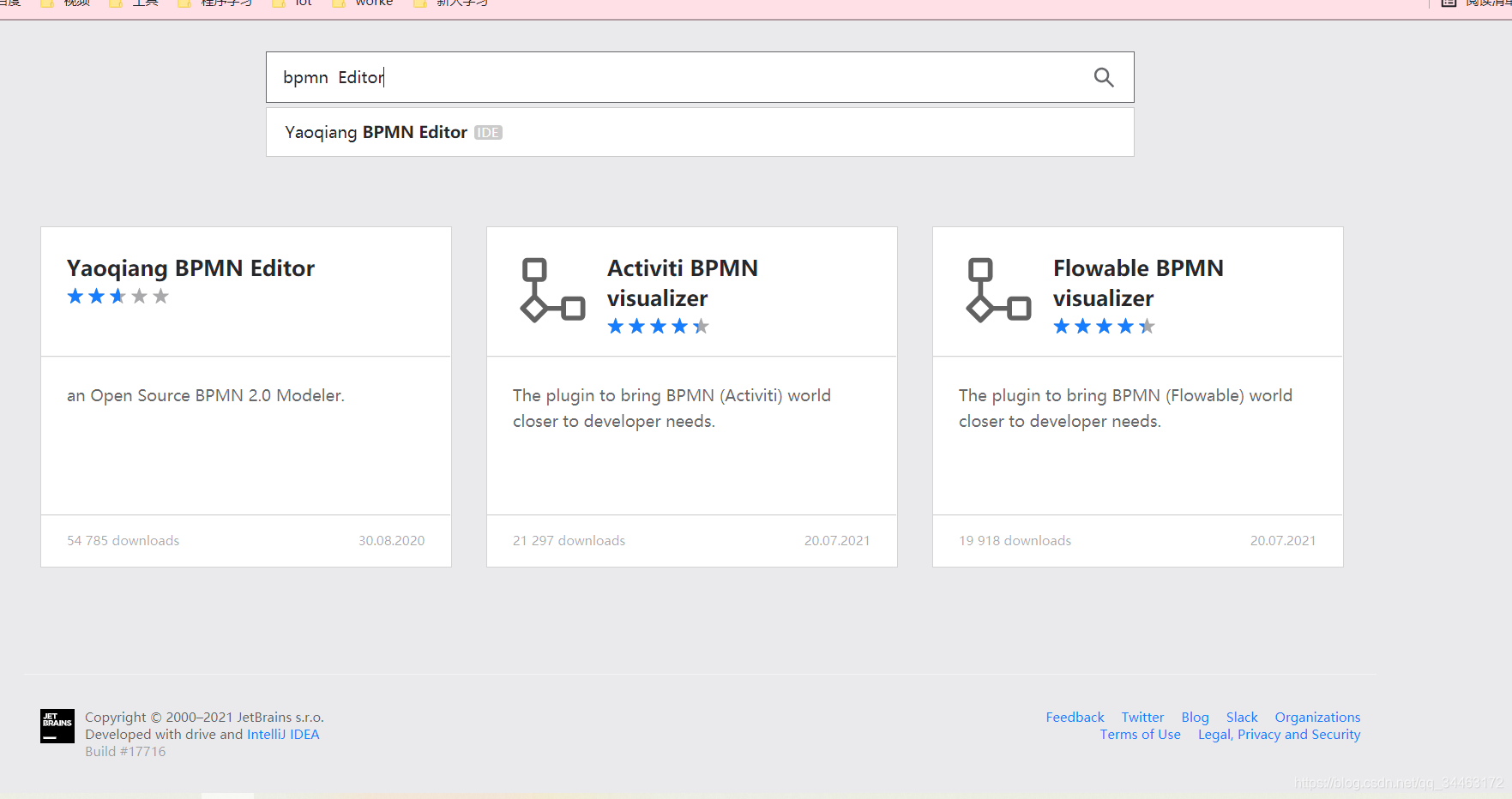
Task: Open the 'worke' bookmarks folder
Action: click(x=364, y=3)
